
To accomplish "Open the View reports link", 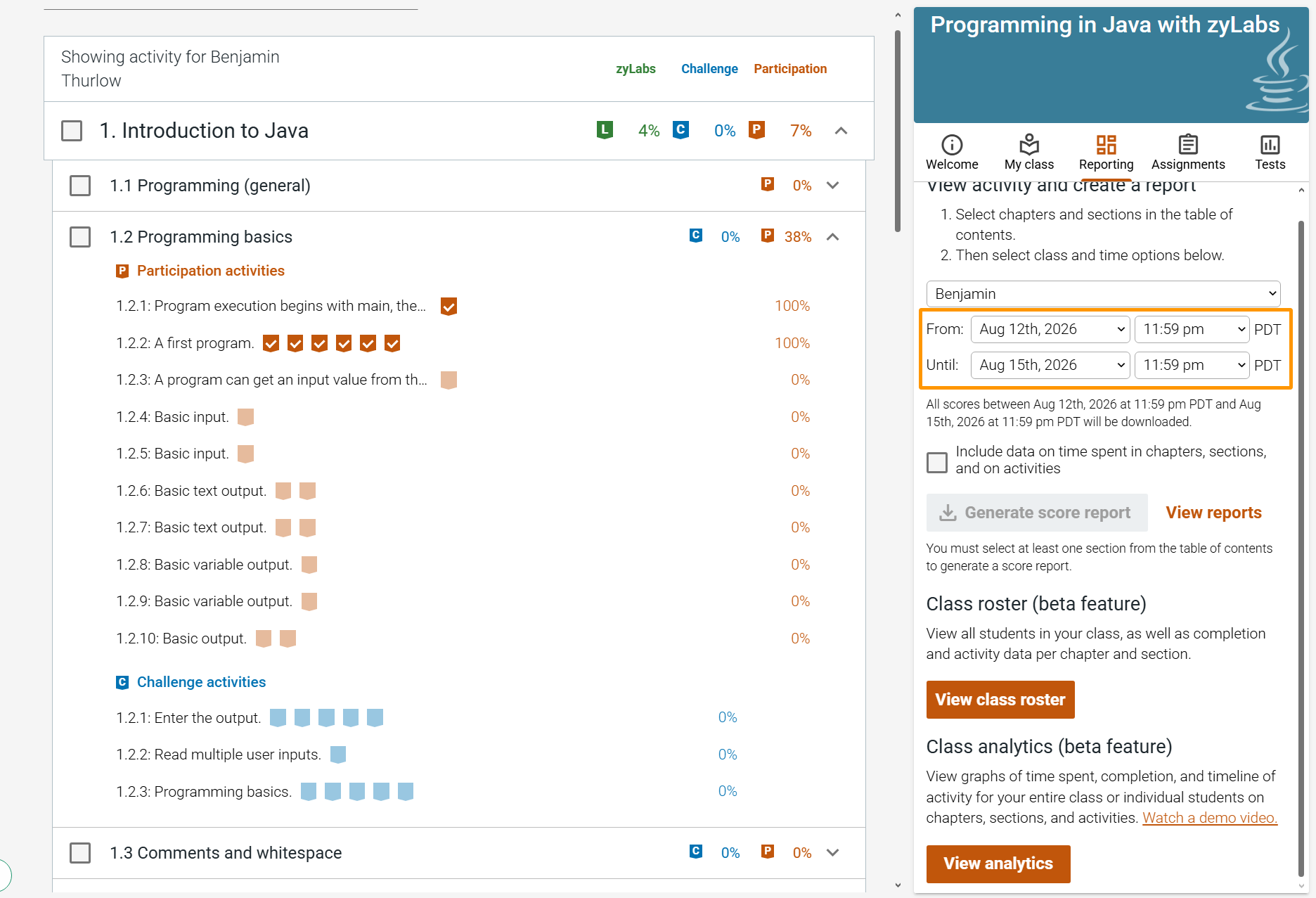I will [x=1213, y=513].
